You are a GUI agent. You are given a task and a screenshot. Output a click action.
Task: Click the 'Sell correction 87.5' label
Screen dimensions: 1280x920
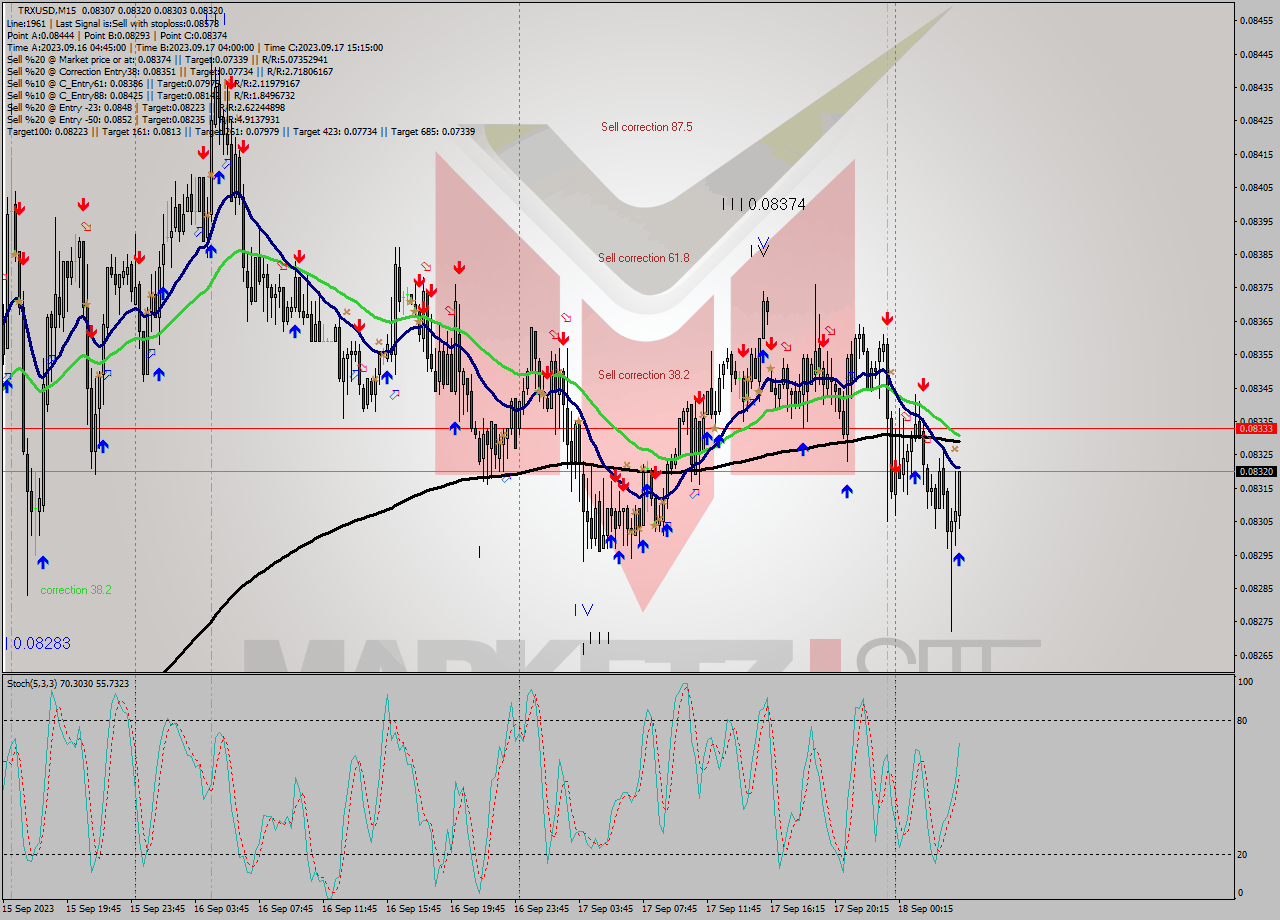pyautogui.click(x=647, y=127)
